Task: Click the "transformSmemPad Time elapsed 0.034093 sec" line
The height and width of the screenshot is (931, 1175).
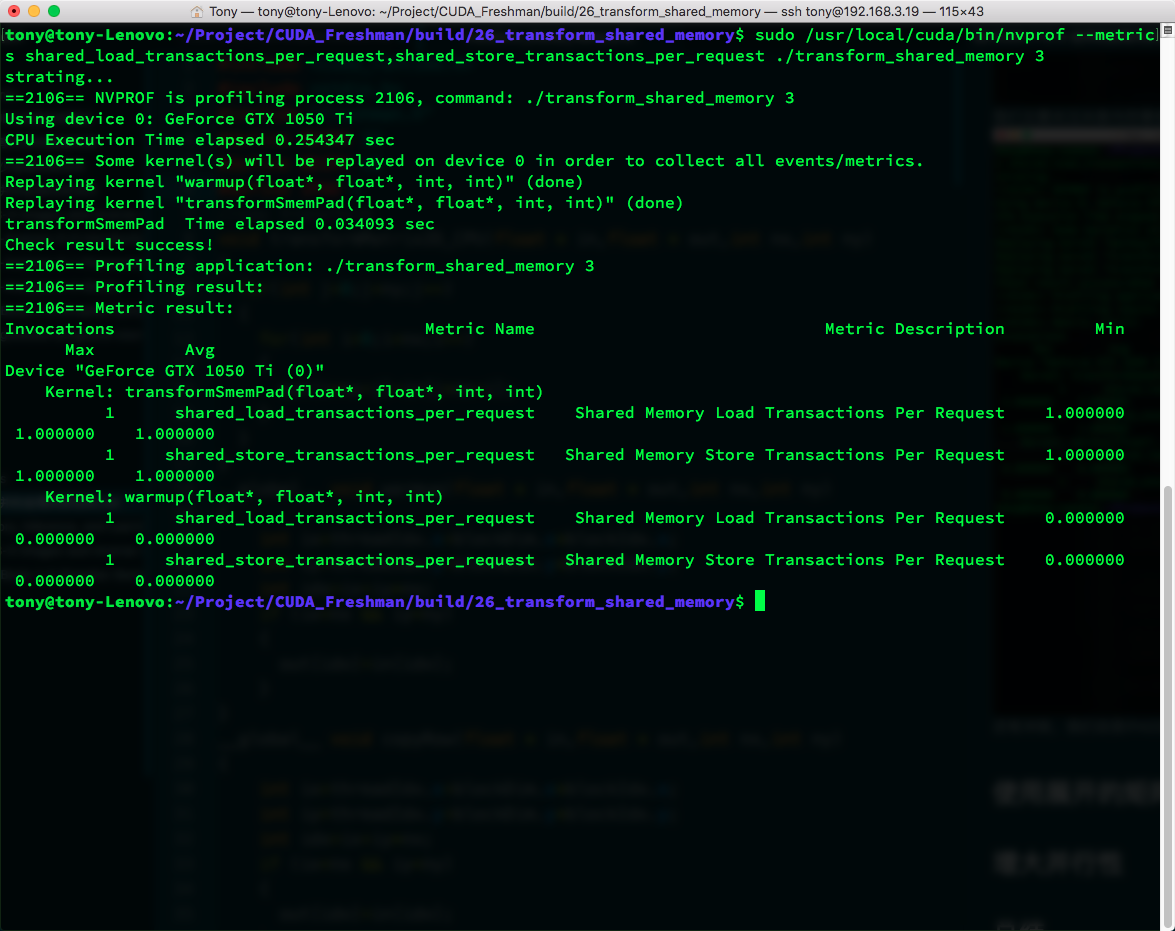Action: point(219,224)
